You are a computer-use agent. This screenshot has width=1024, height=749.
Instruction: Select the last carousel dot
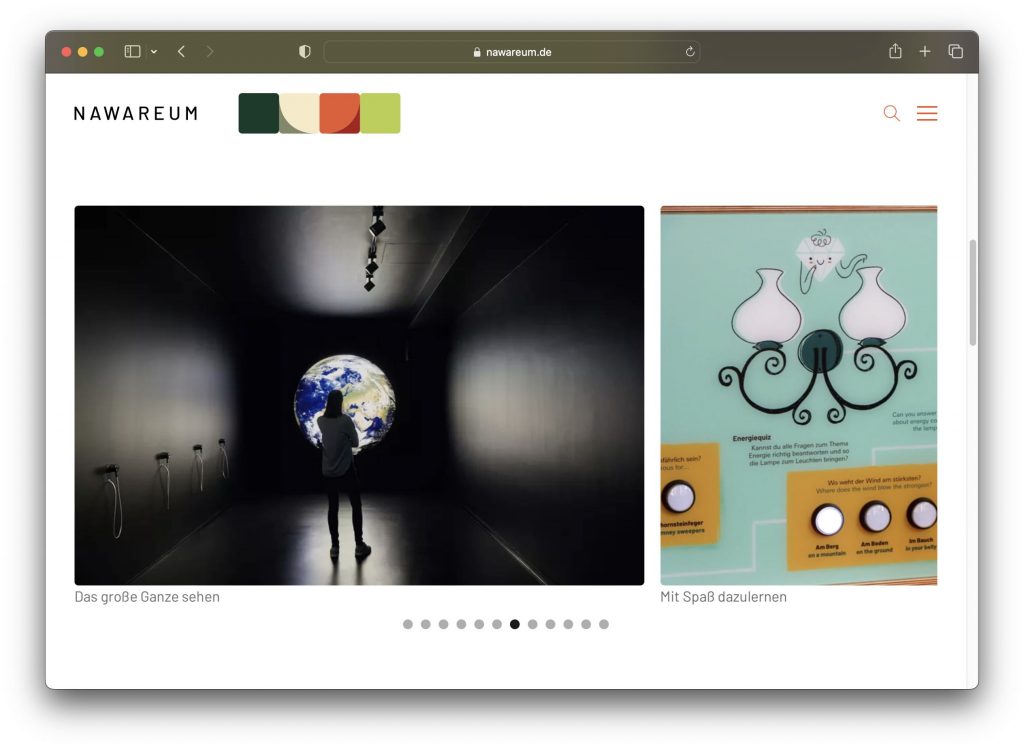[604, 624]
